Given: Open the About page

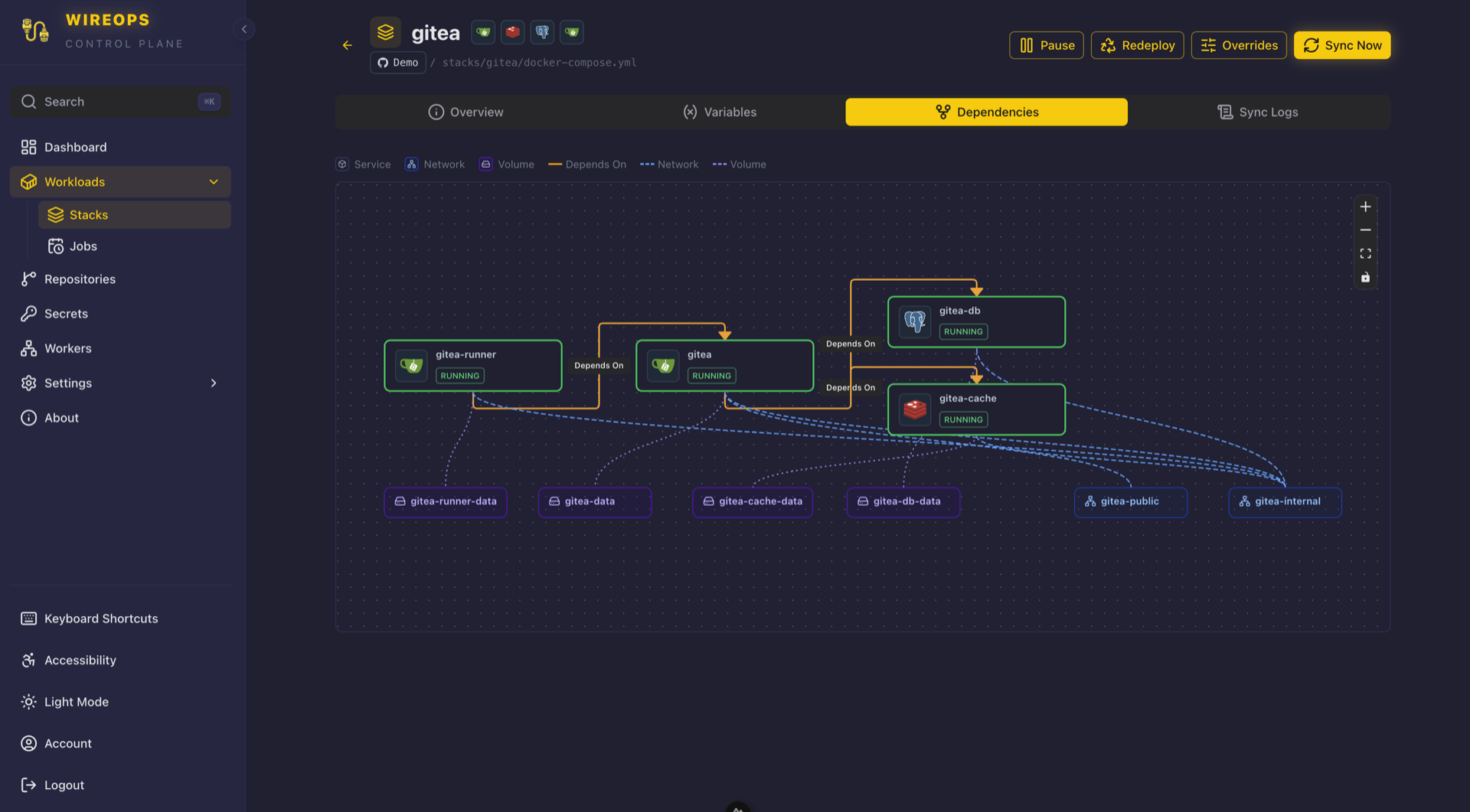Looking at the screenshot, I should point(120,418).
